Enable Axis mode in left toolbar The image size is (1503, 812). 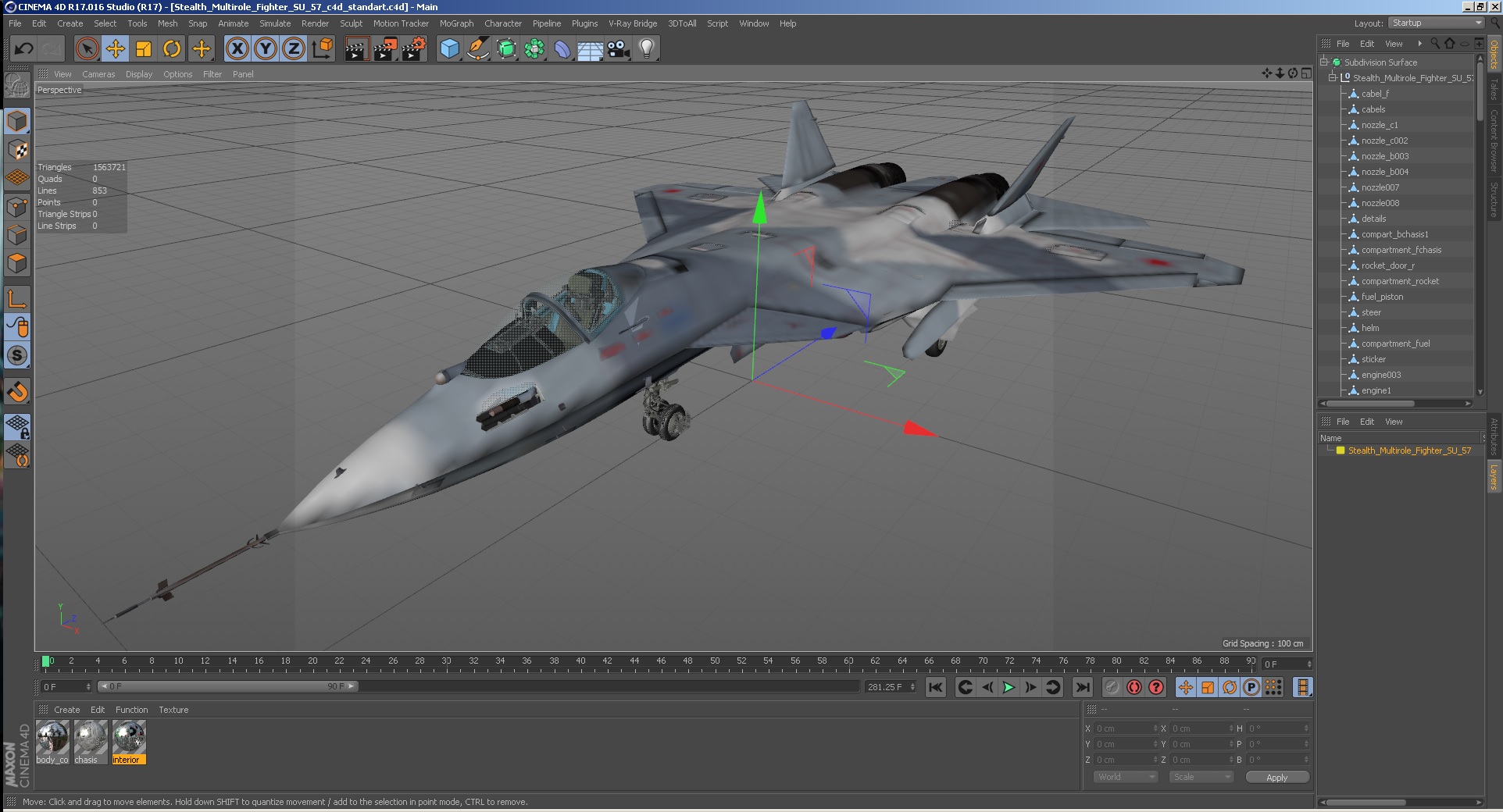17,298
